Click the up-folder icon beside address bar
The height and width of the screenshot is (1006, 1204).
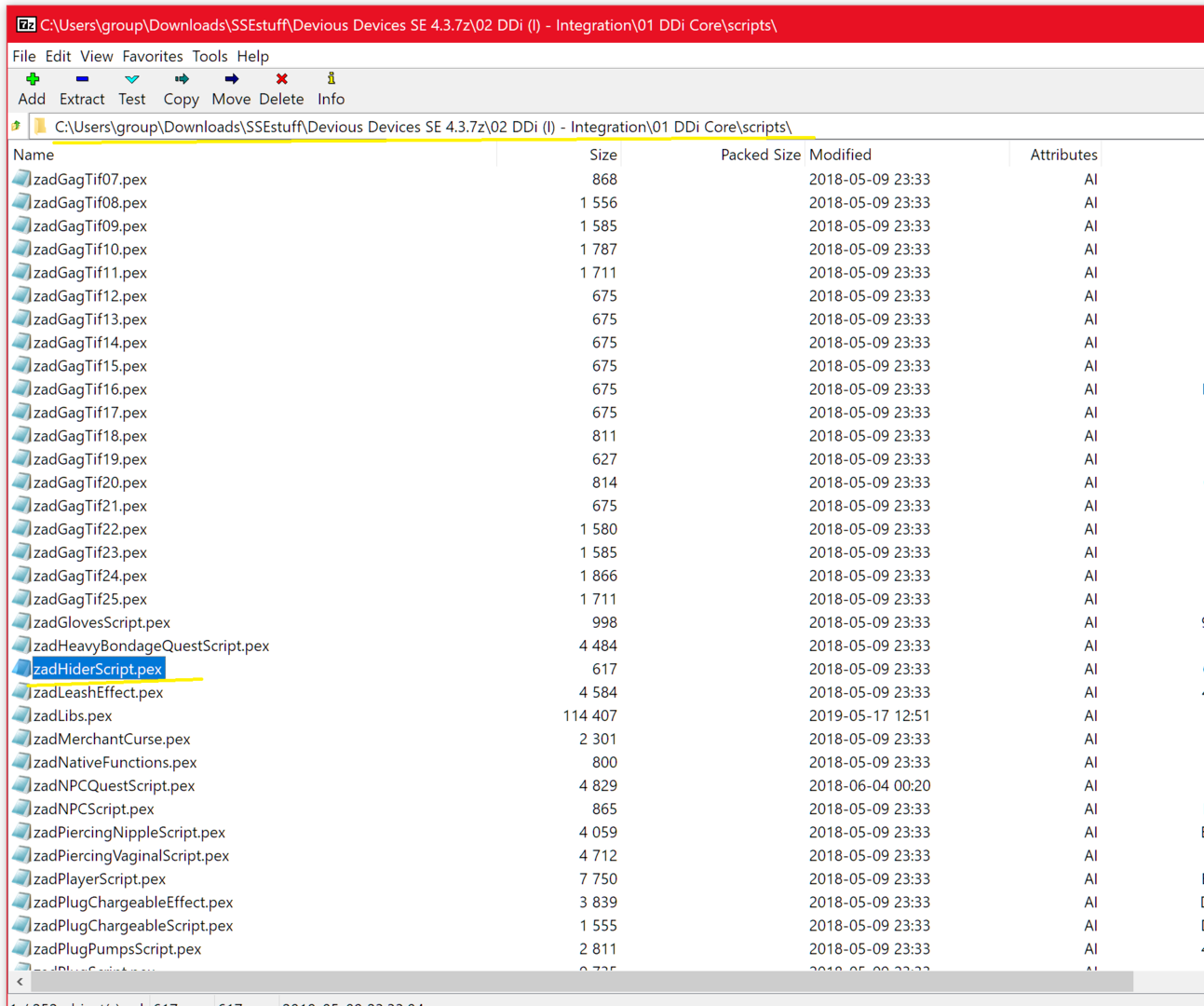click(x=16, y=126)
